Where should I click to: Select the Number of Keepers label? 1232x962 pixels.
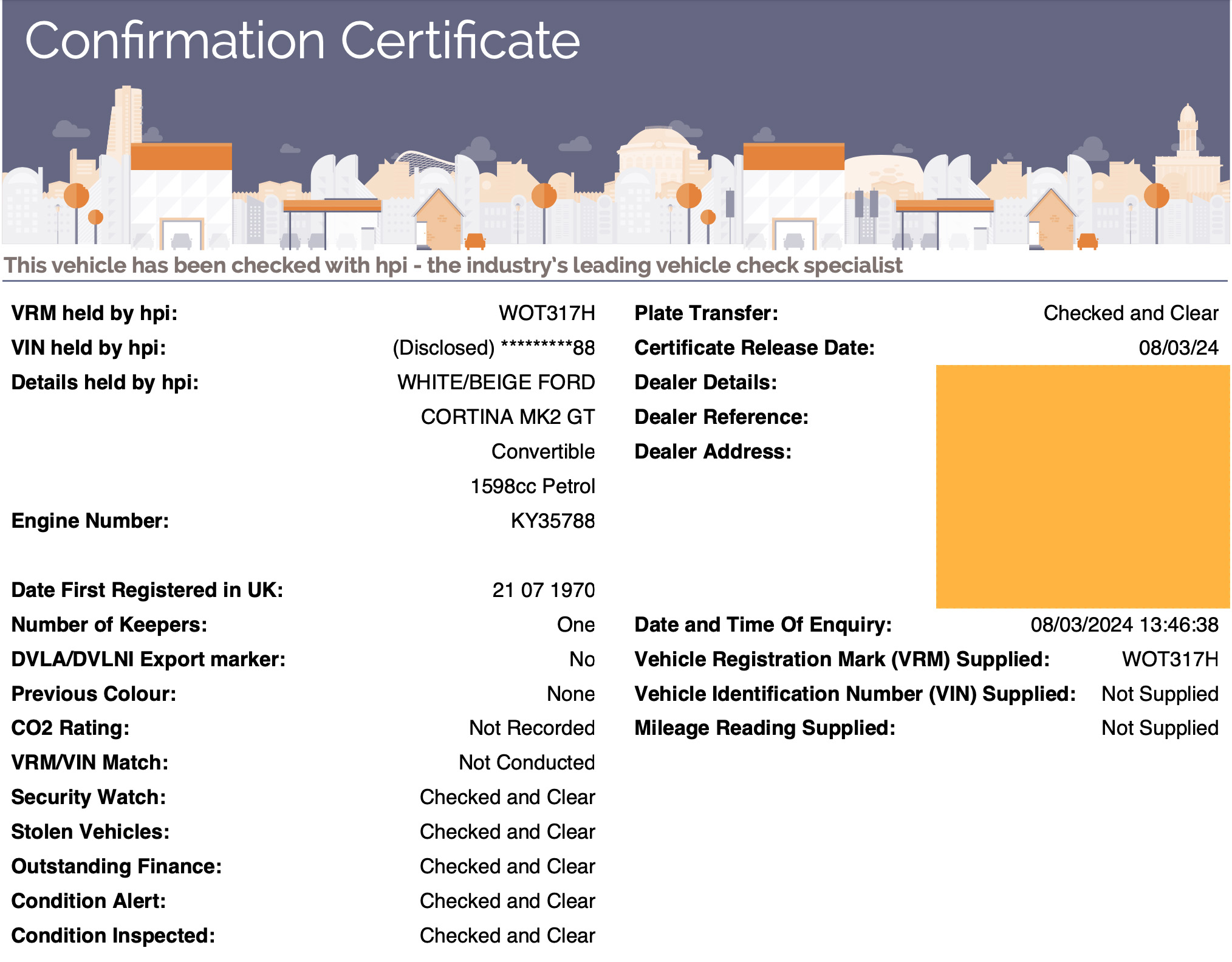(109, 624)
